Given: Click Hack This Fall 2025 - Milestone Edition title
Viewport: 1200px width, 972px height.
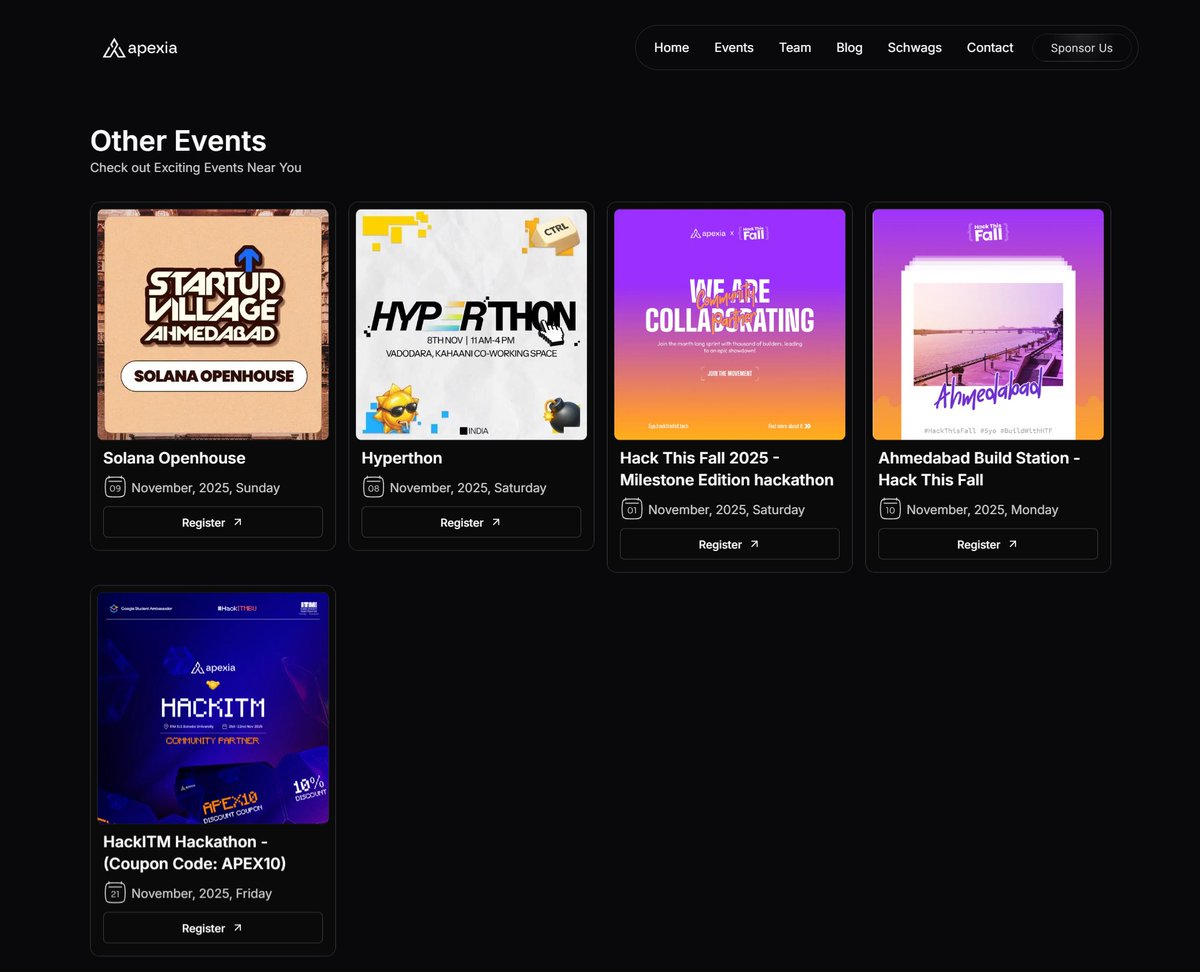Looking at the screenshot, I should point(727,469).
